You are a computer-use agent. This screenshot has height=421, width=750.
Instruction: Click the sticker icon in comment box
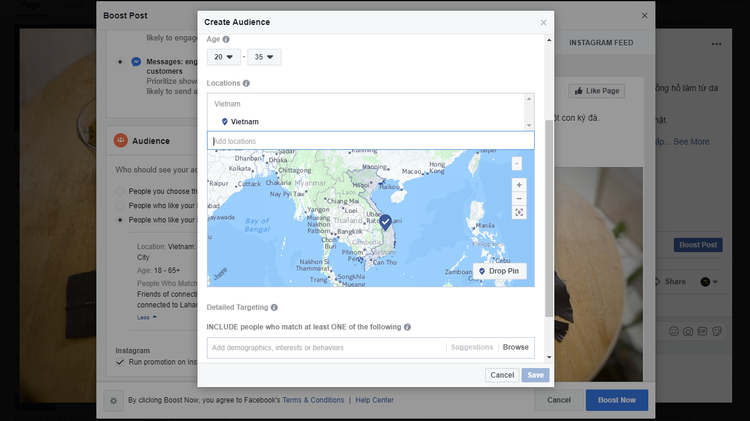(717, 331)
